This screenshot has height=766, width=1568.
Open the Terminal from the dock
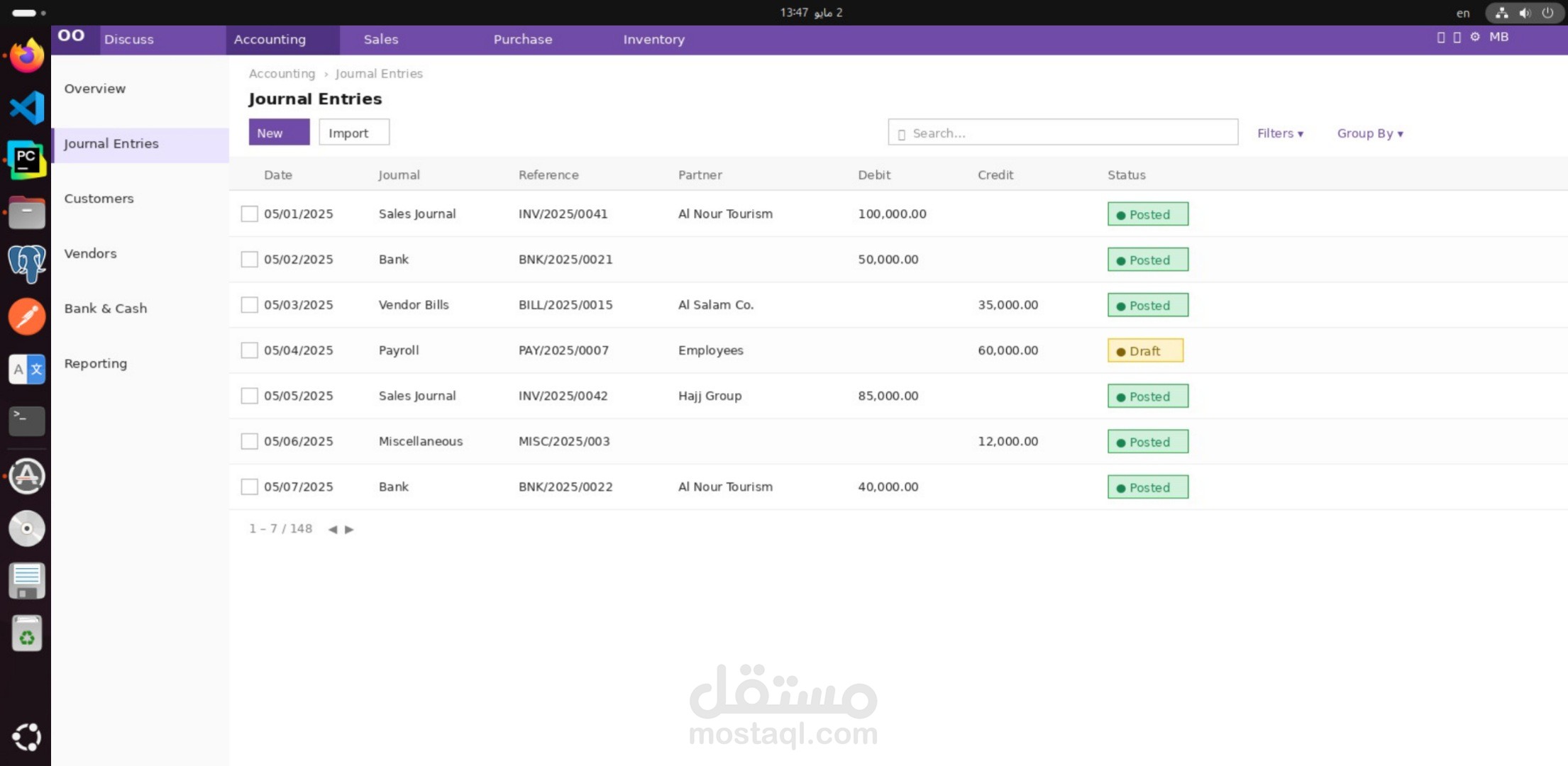click(x=27, y=421)
